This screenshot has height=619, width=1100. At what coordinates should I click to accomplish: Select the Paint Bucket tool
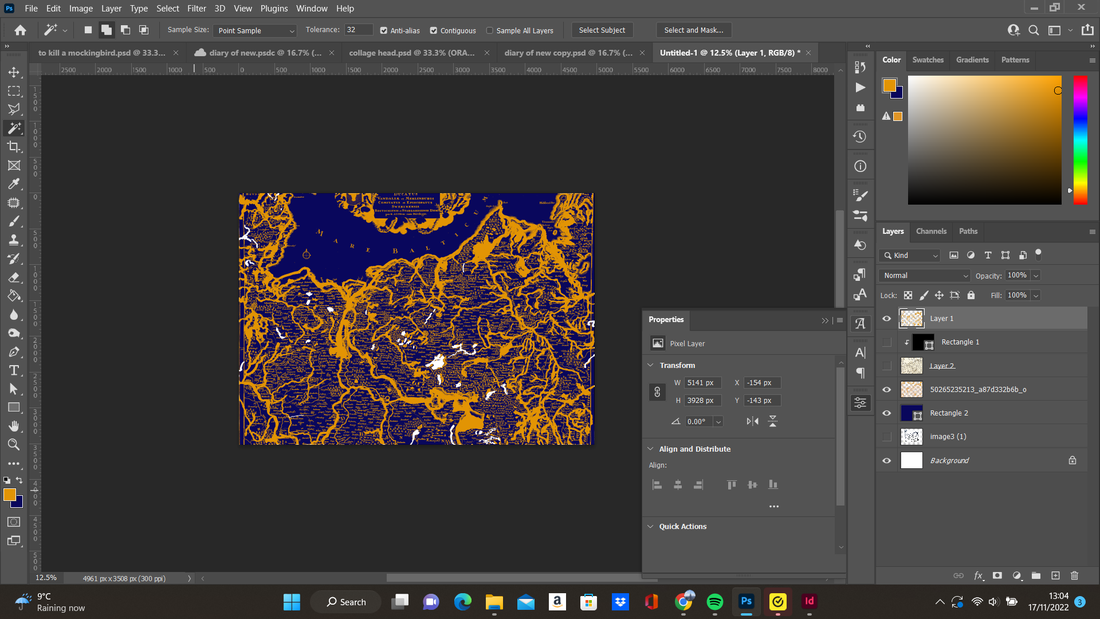(x=14, y=295)
